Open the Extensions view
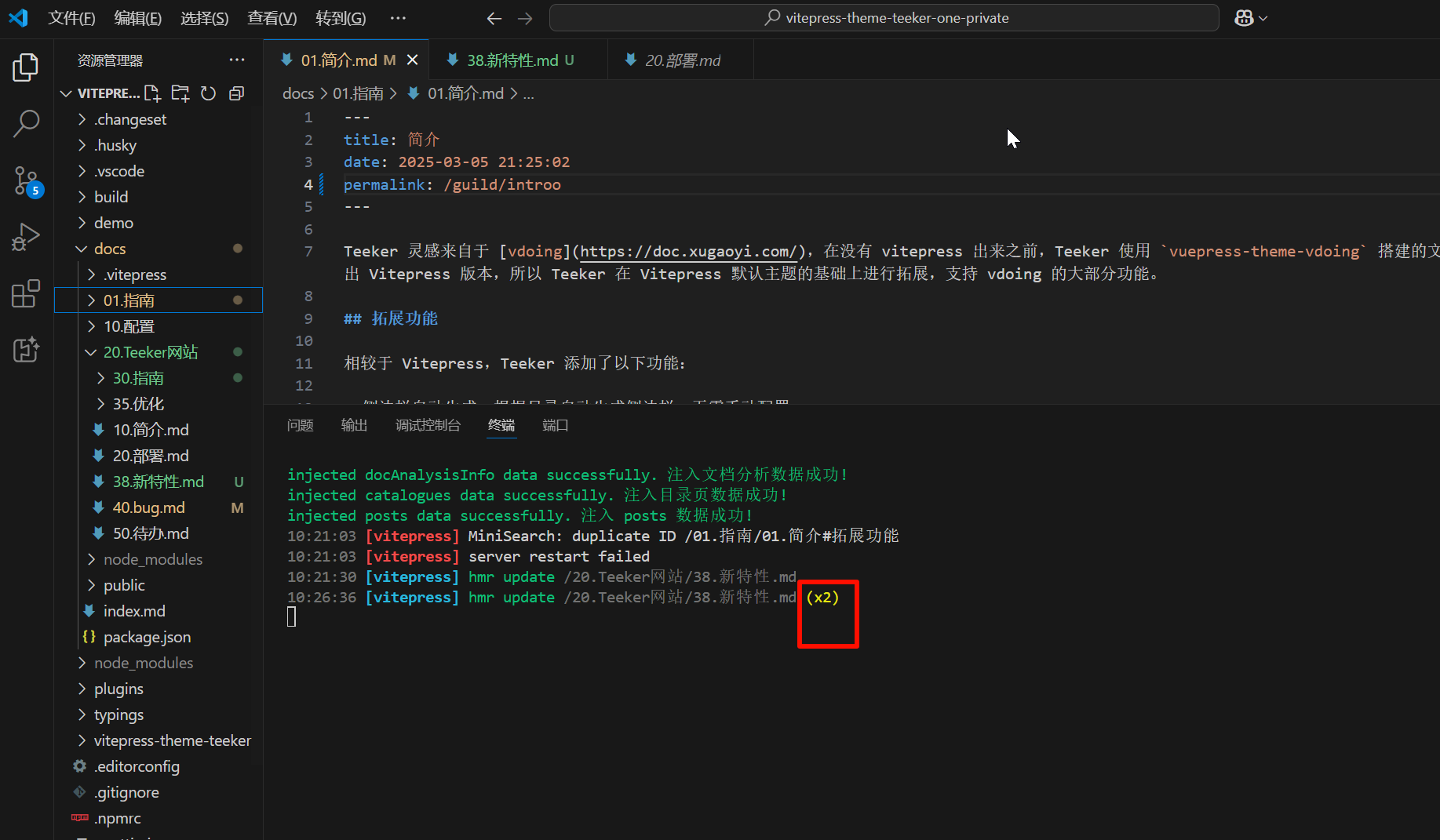 (x=26, y=293)
